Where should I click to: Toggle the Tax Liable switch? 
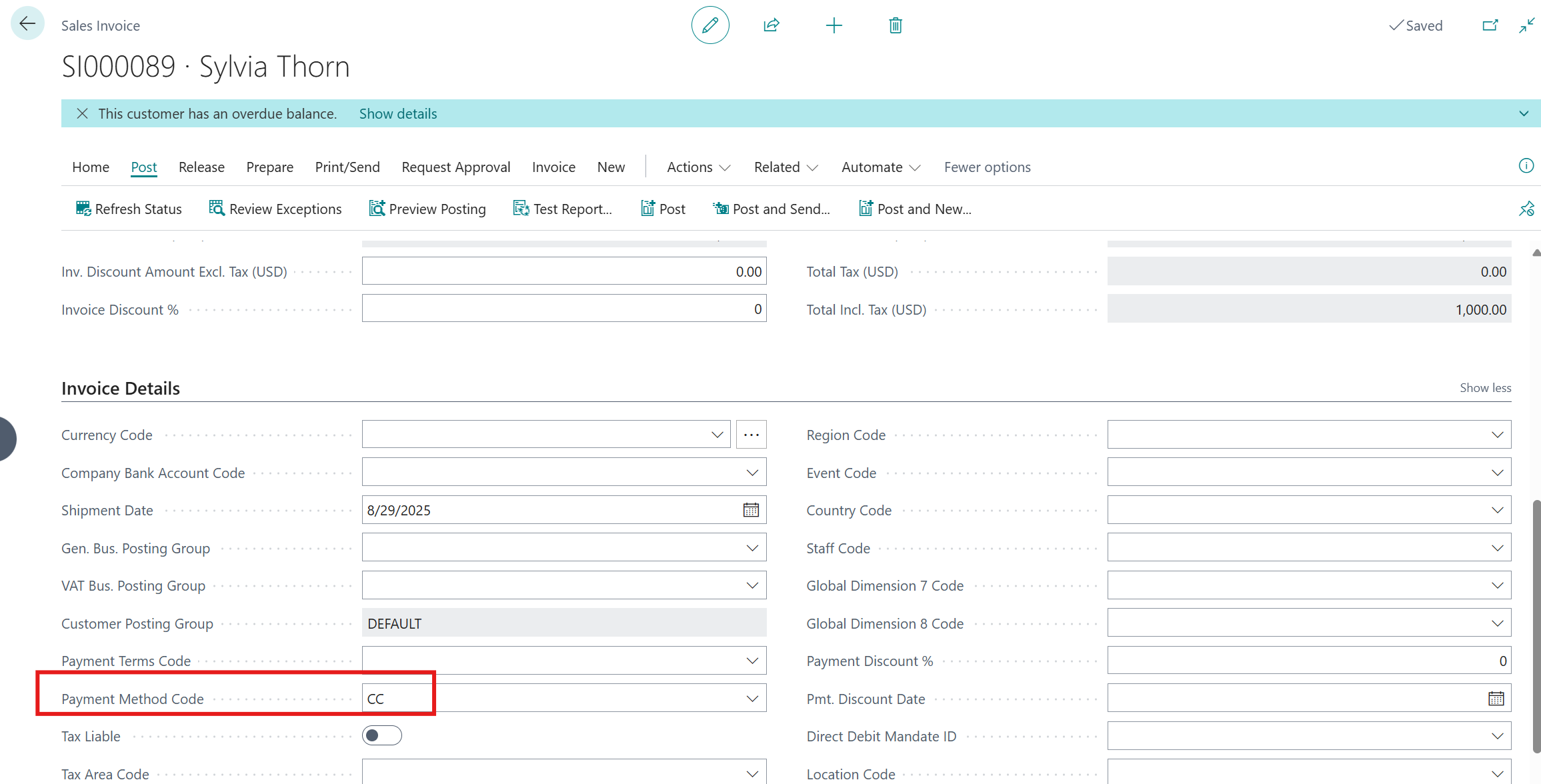click(x=382, y=735)
